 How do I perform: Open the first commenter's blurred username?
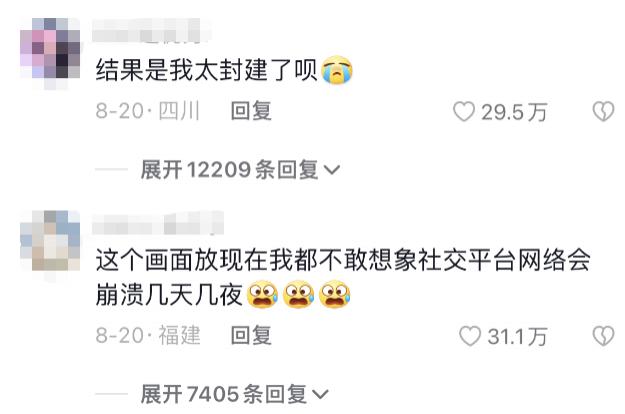(x=151, y=30)
